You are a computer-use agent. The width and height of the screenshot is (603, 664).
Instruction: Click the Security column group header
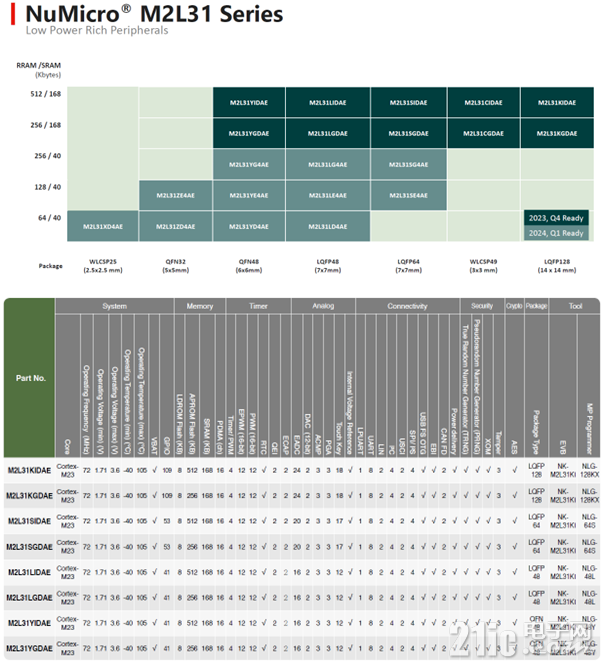482,306
